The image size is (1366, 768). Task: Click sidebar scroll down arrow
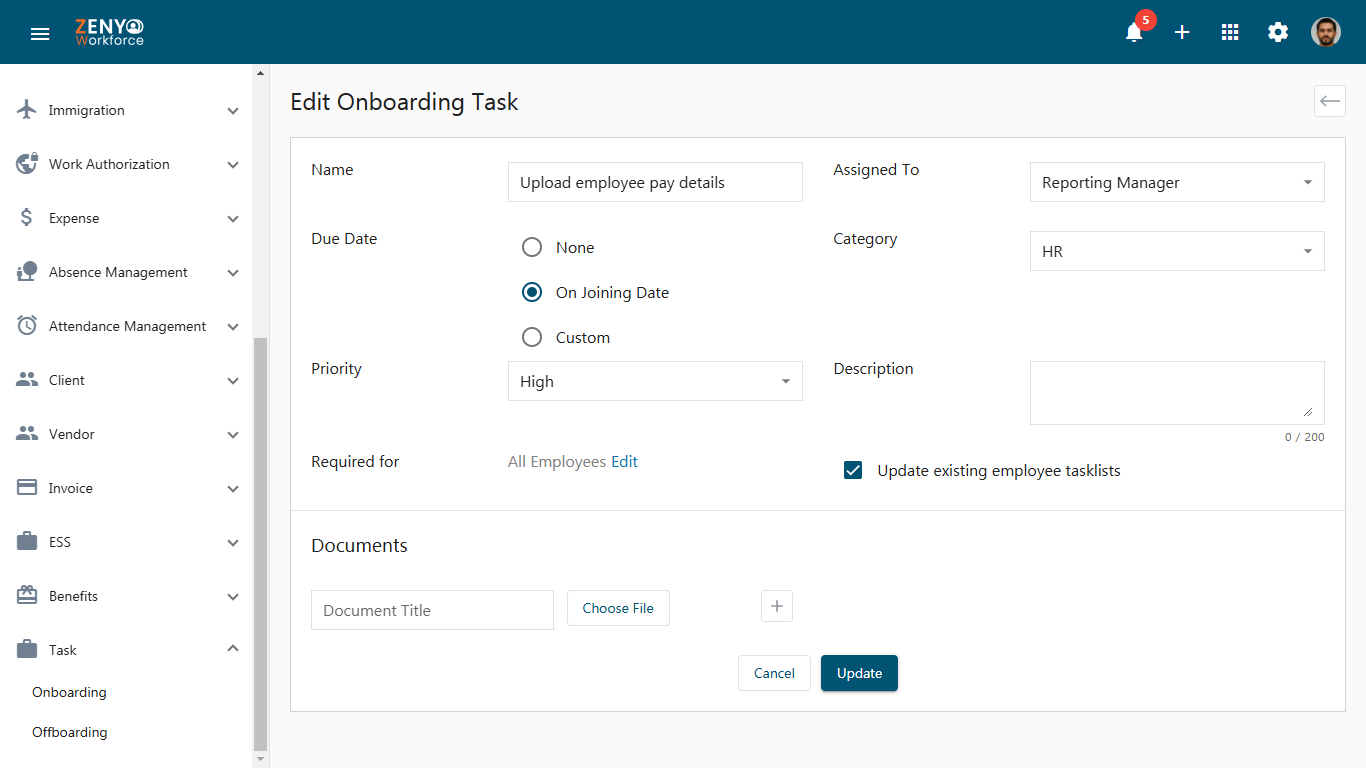[x=261, y=760]
